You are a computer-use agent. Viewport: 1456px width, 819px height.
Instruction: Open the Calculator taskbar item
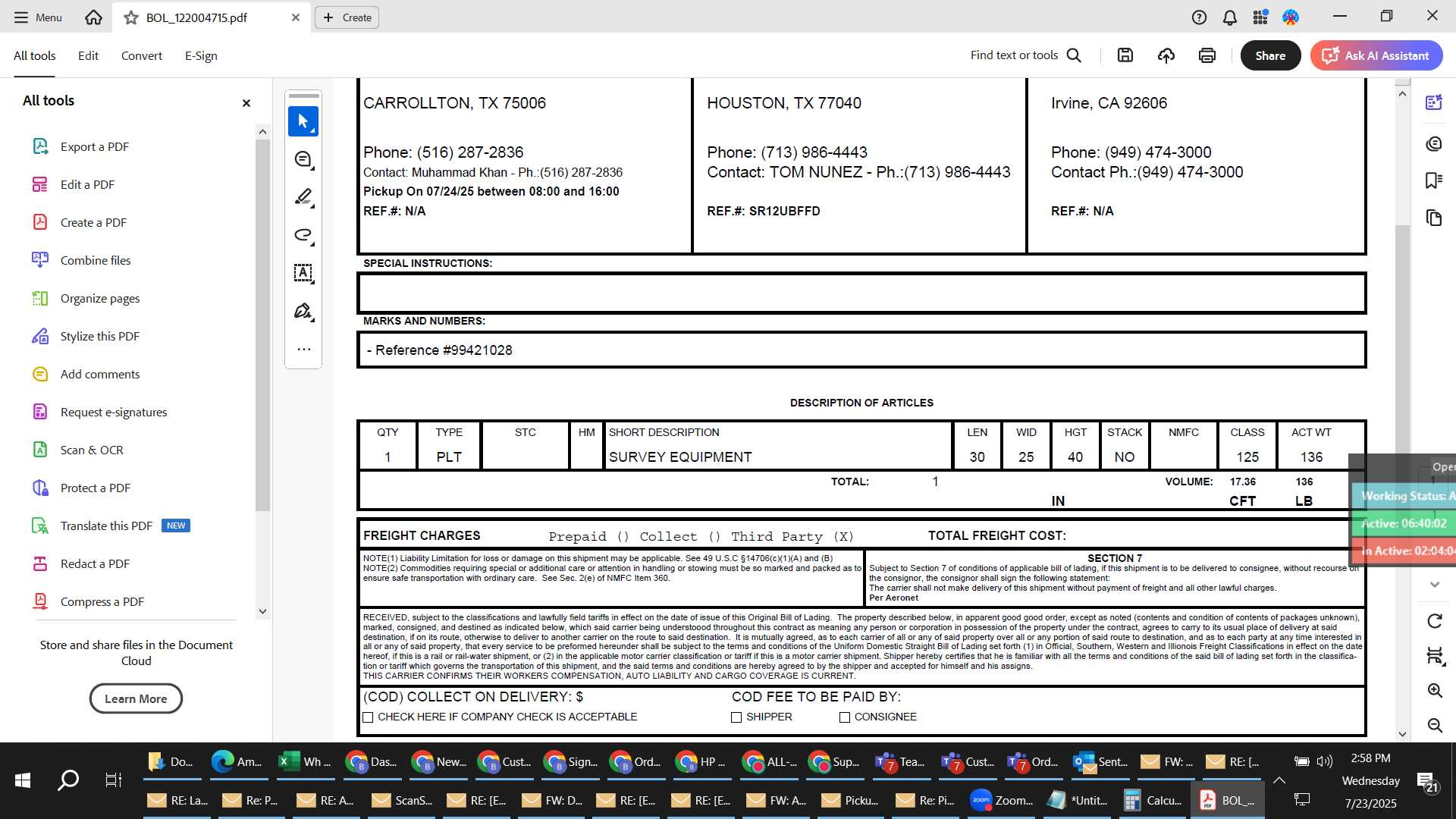[1153, 800]
